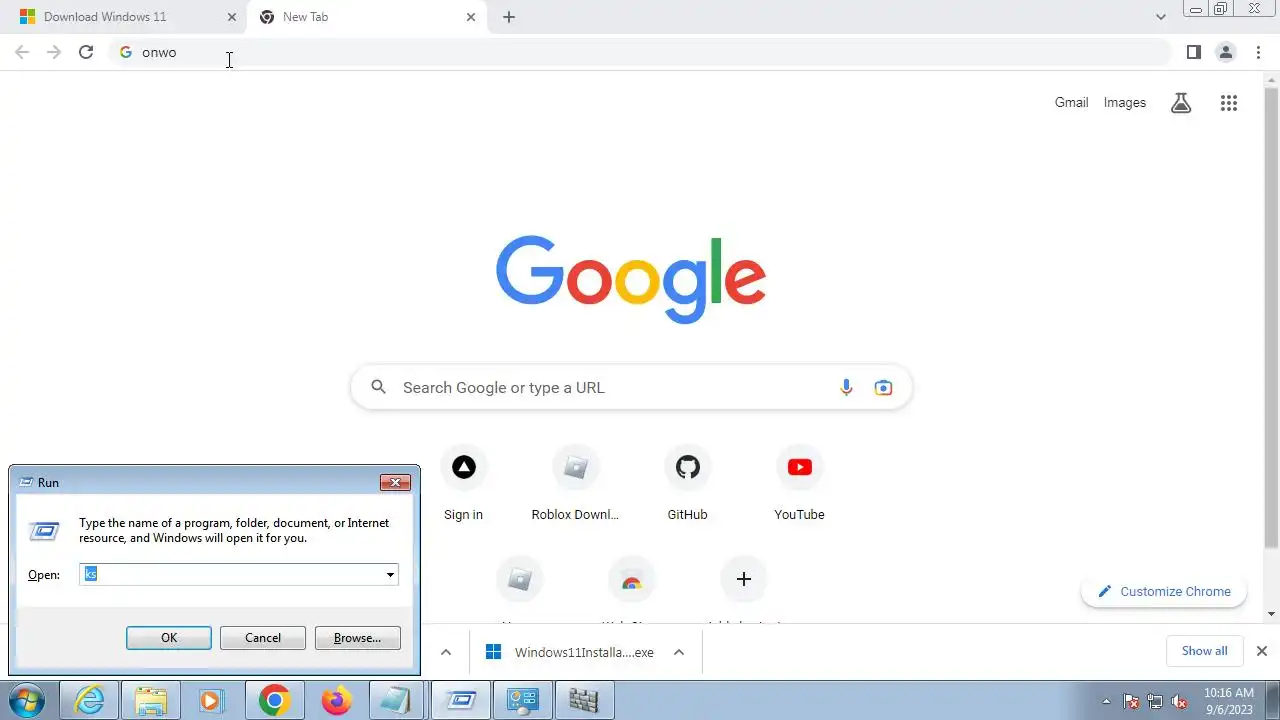Click the Show all downloads button
Viewport: 1280px width, 720px height.
point(1204,651)
